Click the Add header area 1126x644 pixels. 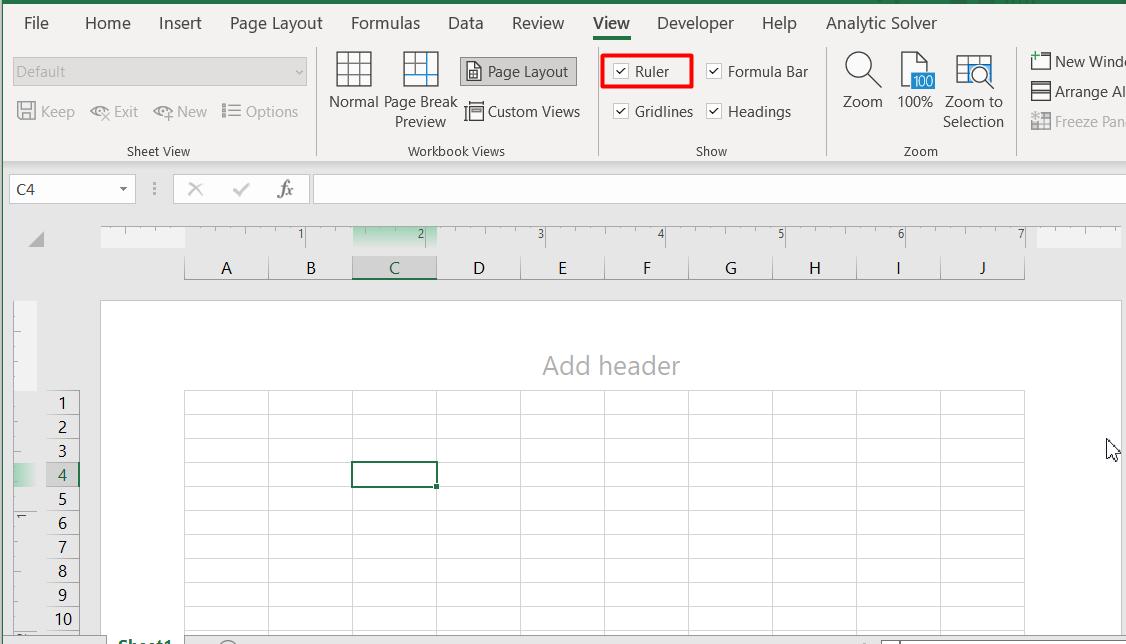click(x=610, y=365)
